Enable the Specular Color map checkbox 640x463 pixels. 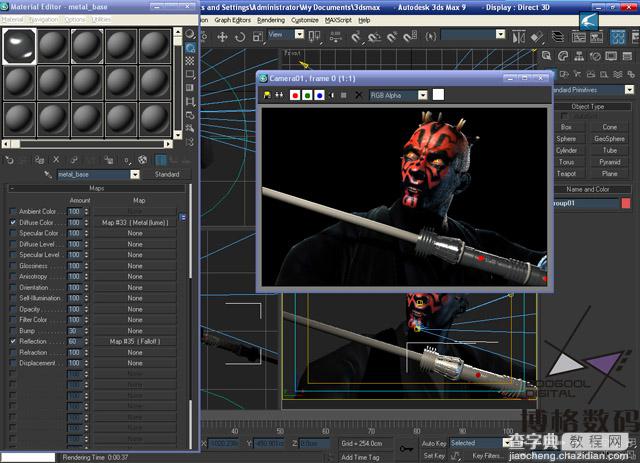(13, 233)
